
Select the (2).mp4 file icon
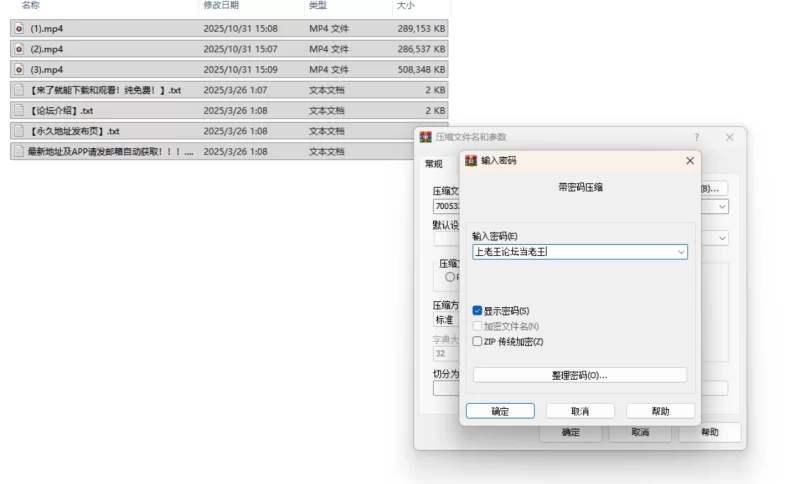tap(19, 49)
